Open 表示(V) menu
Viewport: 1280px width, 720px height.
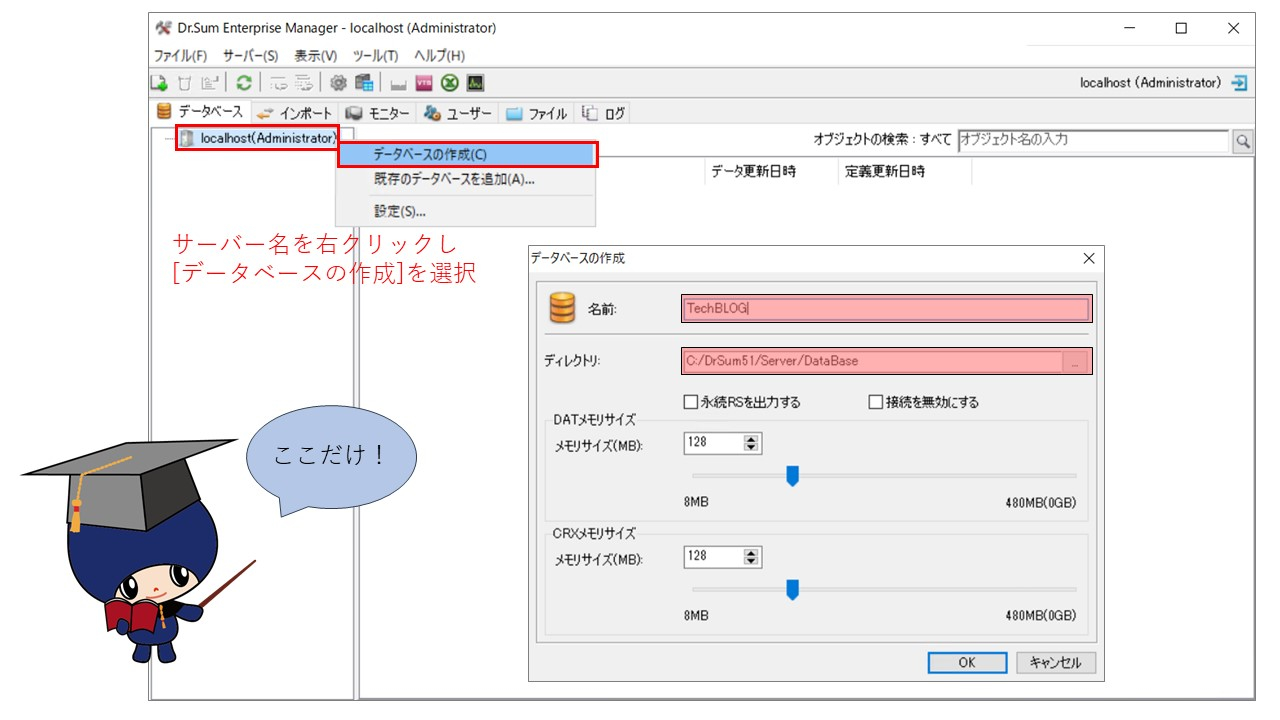315,56
